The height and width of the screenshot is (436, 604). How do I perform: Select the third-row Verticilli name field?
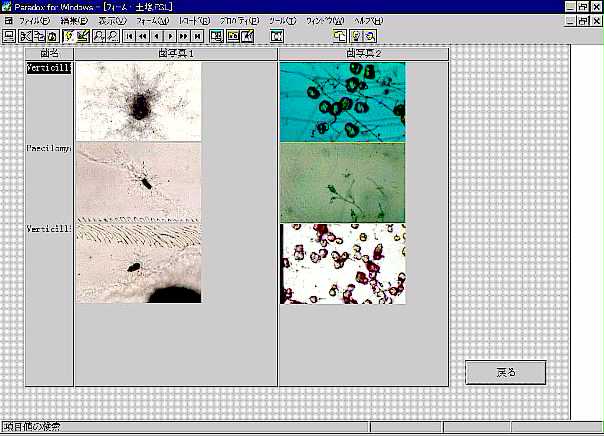point(49,229)
